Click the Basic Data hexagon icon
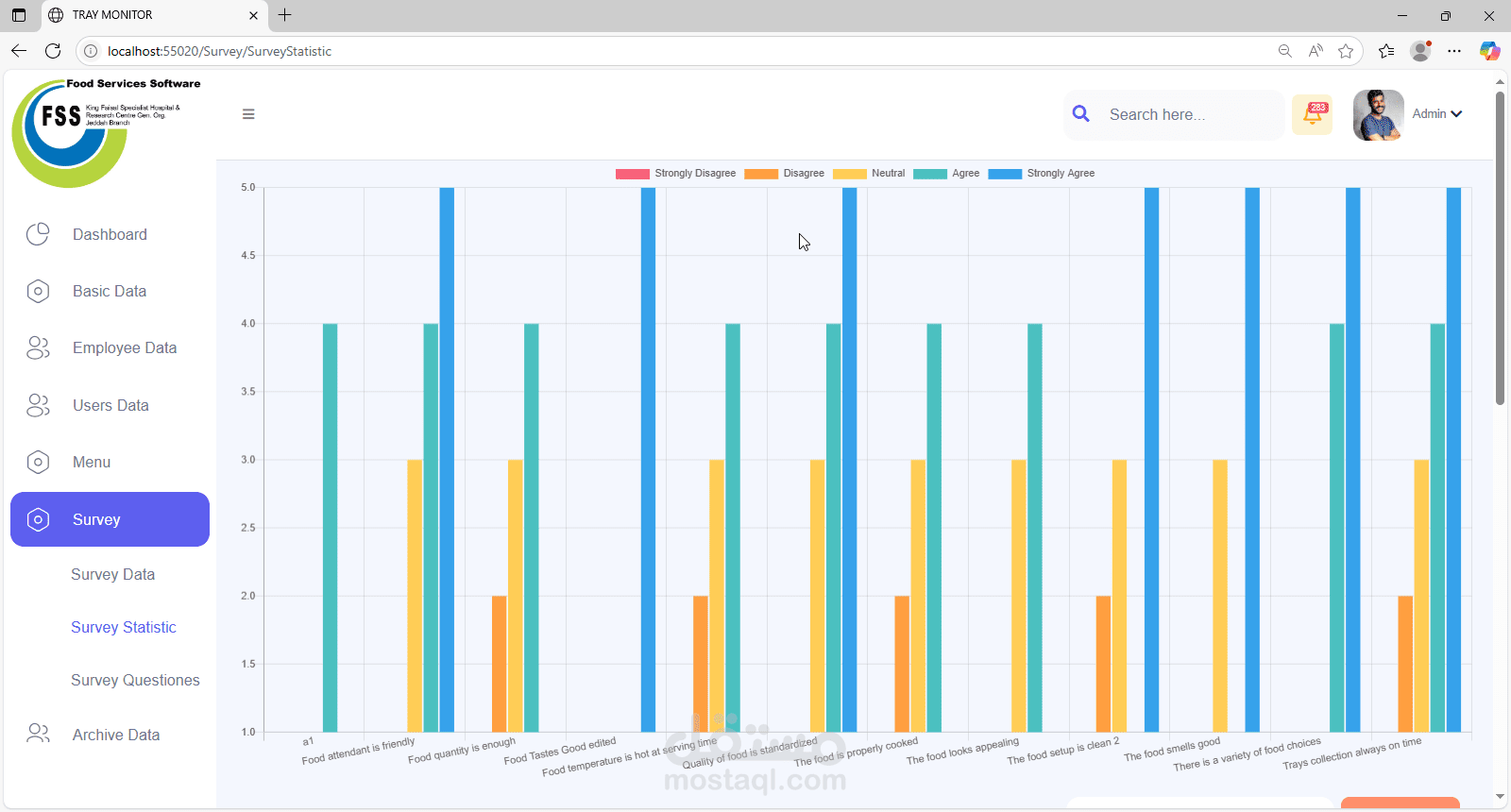The width and height of the screenshot is (1511, 812). (38, 291)
